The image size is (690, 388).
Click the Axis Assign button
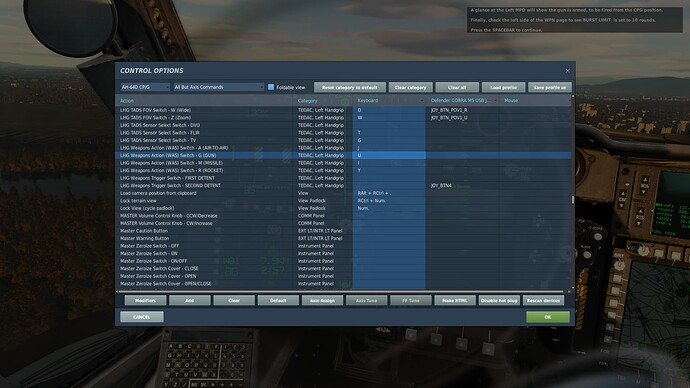pos(322,300)
